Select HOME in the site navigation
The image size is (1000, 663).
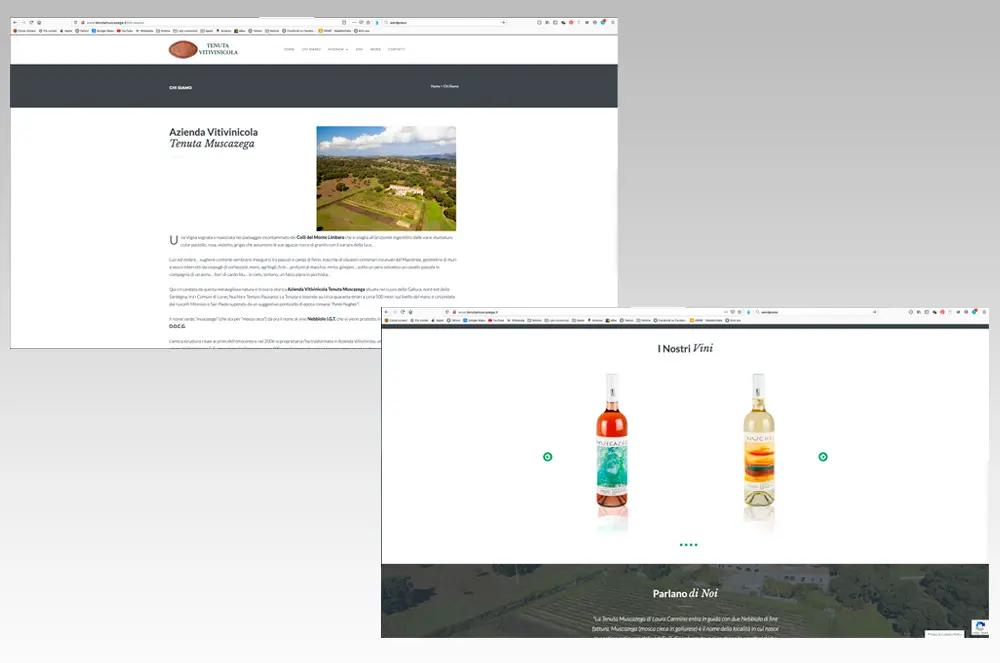click(289, 49)
